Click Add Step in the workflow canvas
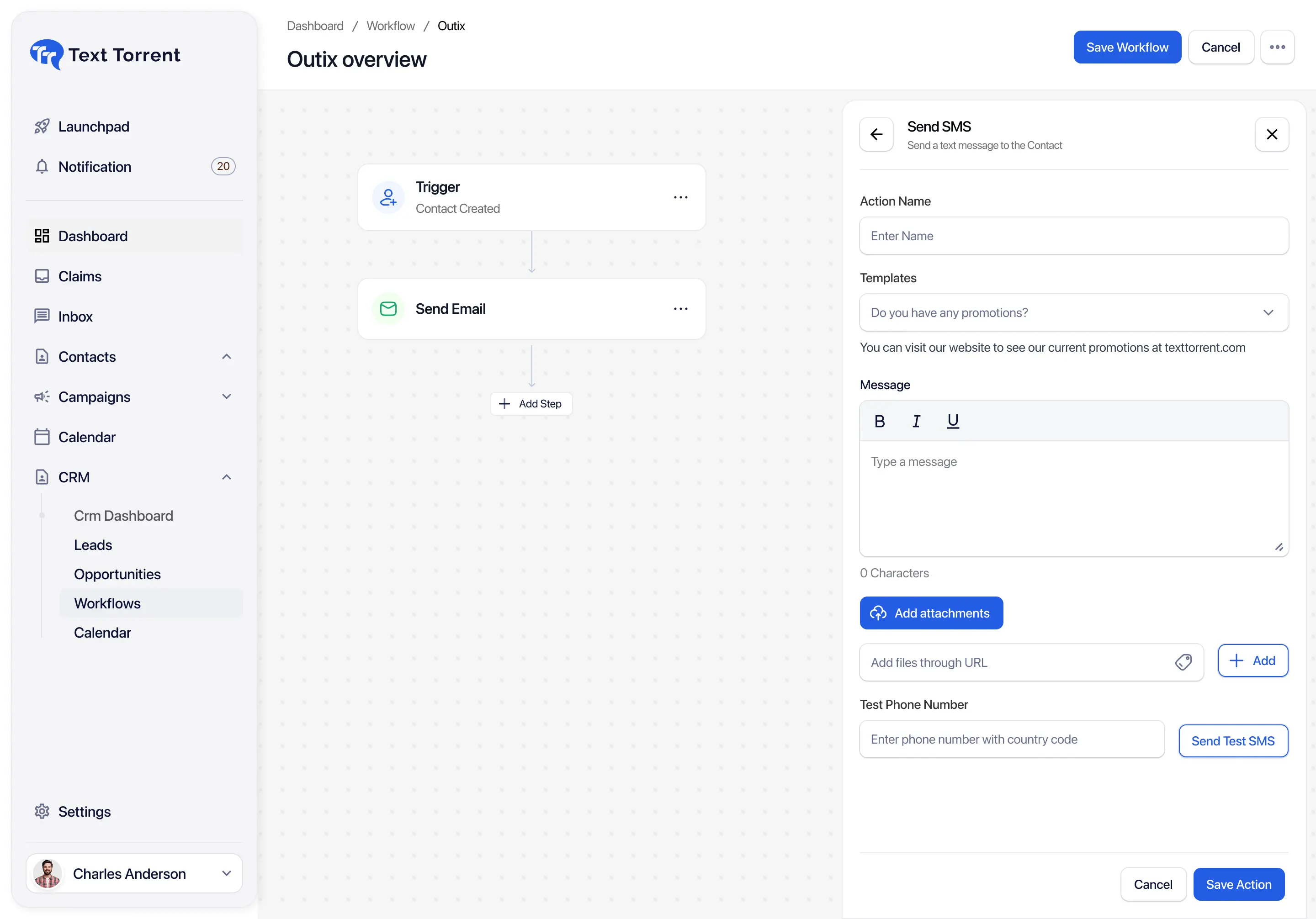1316x919 pixels. tap(531, 403)
